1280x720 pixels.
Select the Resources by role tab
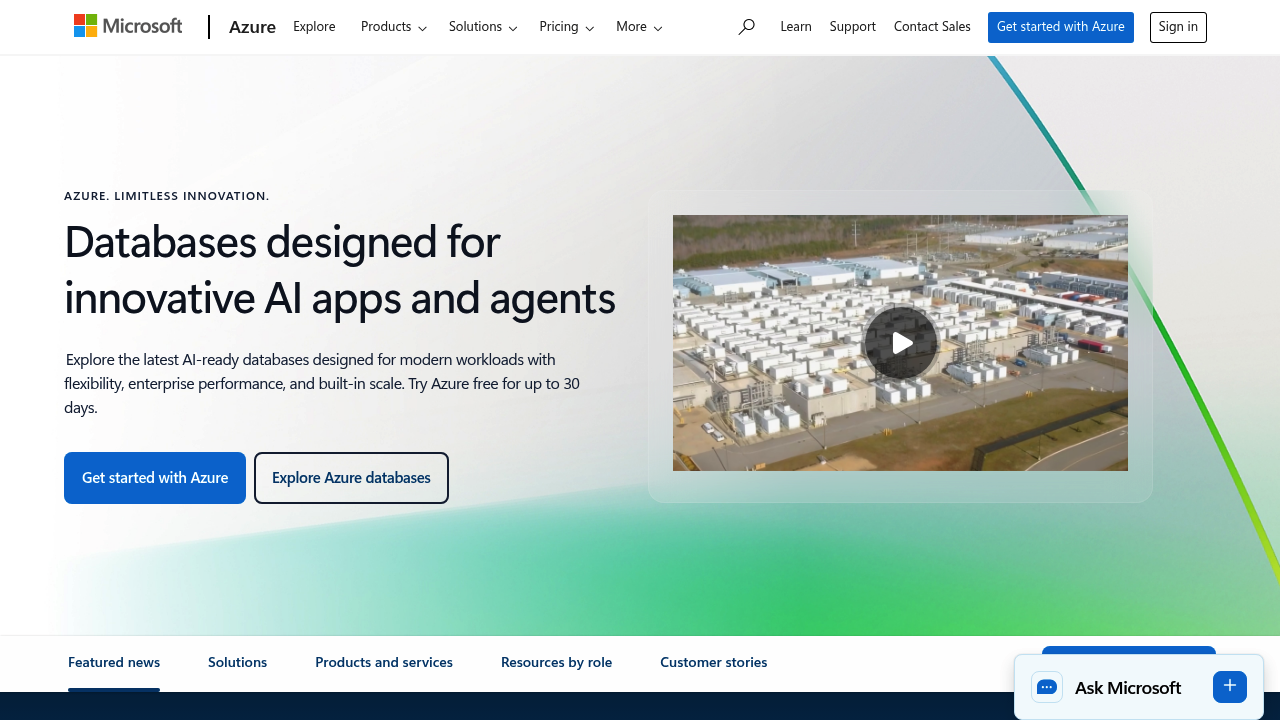click(x=556, y=662)
